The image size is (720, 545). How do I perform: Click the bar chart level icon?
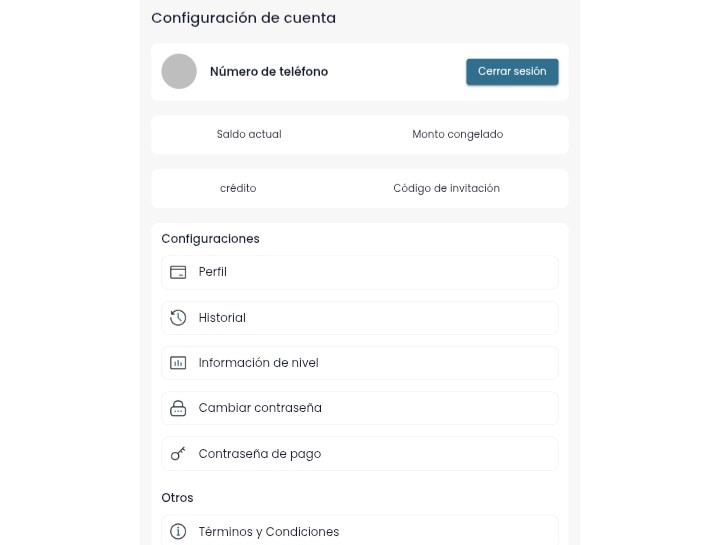pos(178,363)
